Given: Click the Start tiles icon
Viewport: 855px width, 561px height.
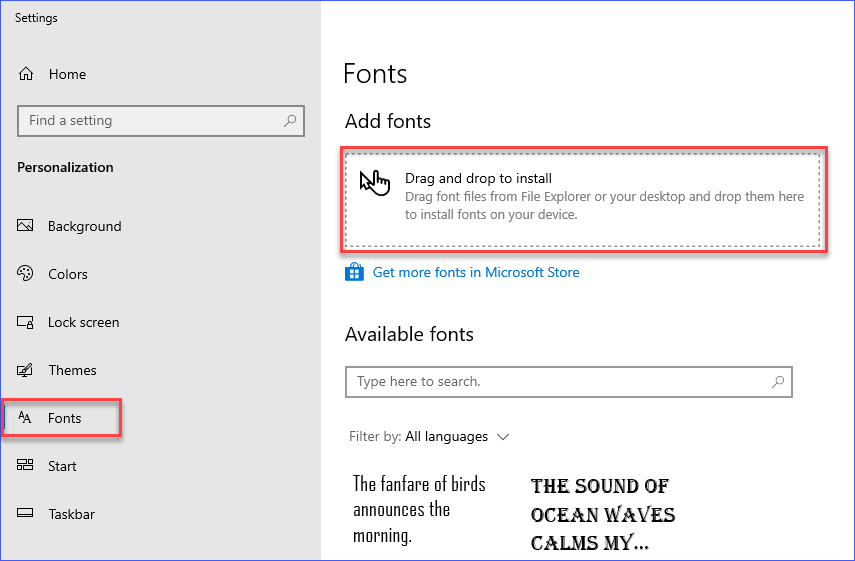Looking at the screenshot, I should [25, 465].
